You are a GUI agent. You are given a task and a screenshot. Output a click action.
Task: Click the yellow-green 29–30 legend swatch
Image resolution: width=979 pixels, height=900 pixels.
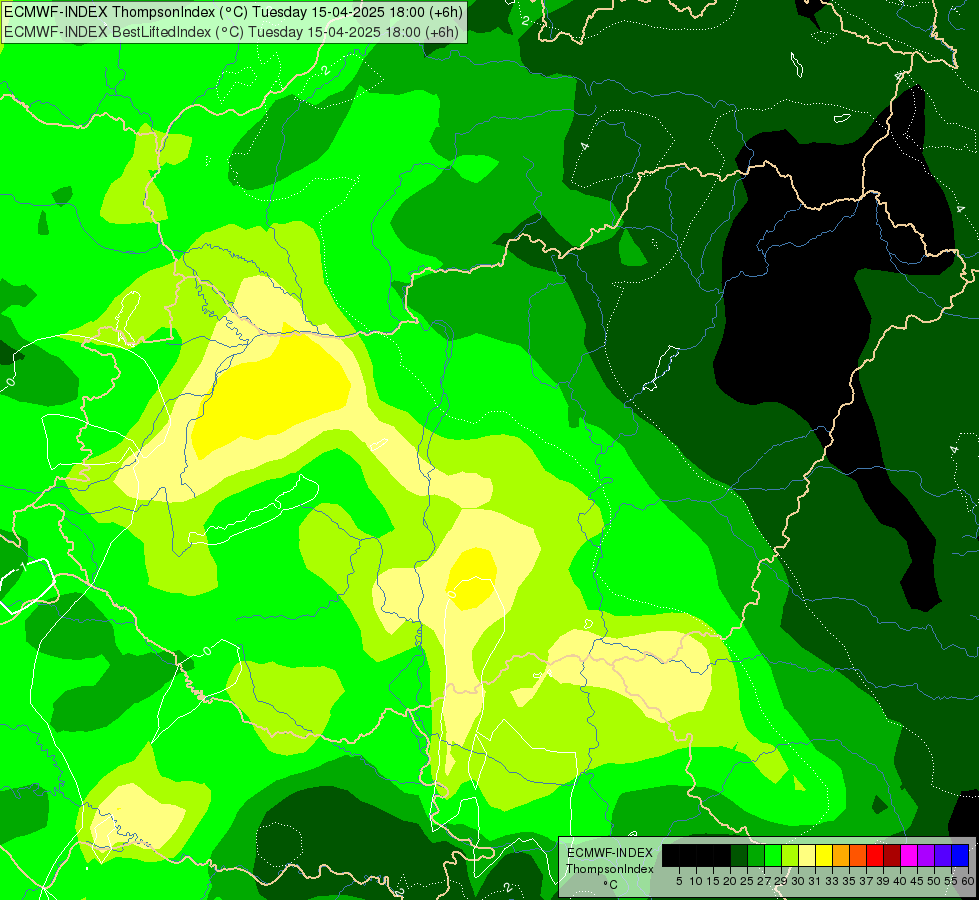pyautogui.click(x=790, y=855)
